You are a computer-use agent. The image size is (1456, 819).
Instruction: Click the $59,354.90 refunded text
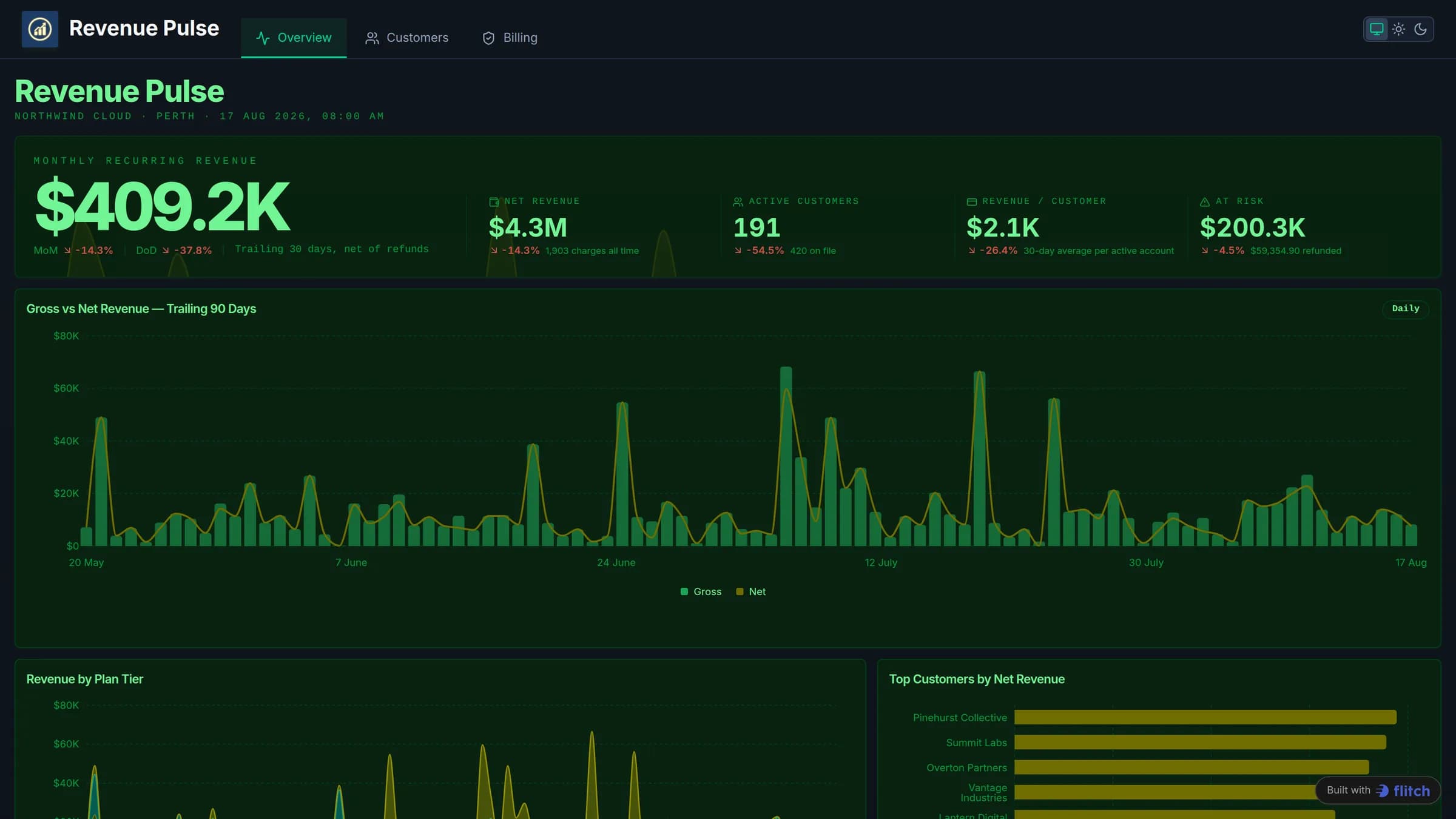click(x=1296, y=251)
